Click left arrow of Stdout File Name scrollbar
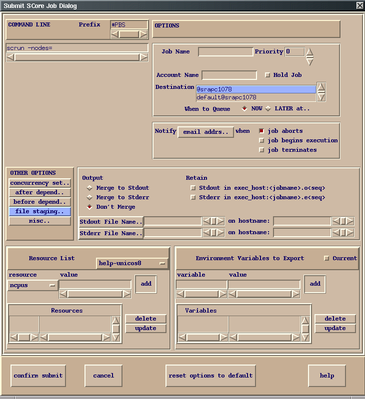Viewport: 365px width, 399px height. [207, 221]
